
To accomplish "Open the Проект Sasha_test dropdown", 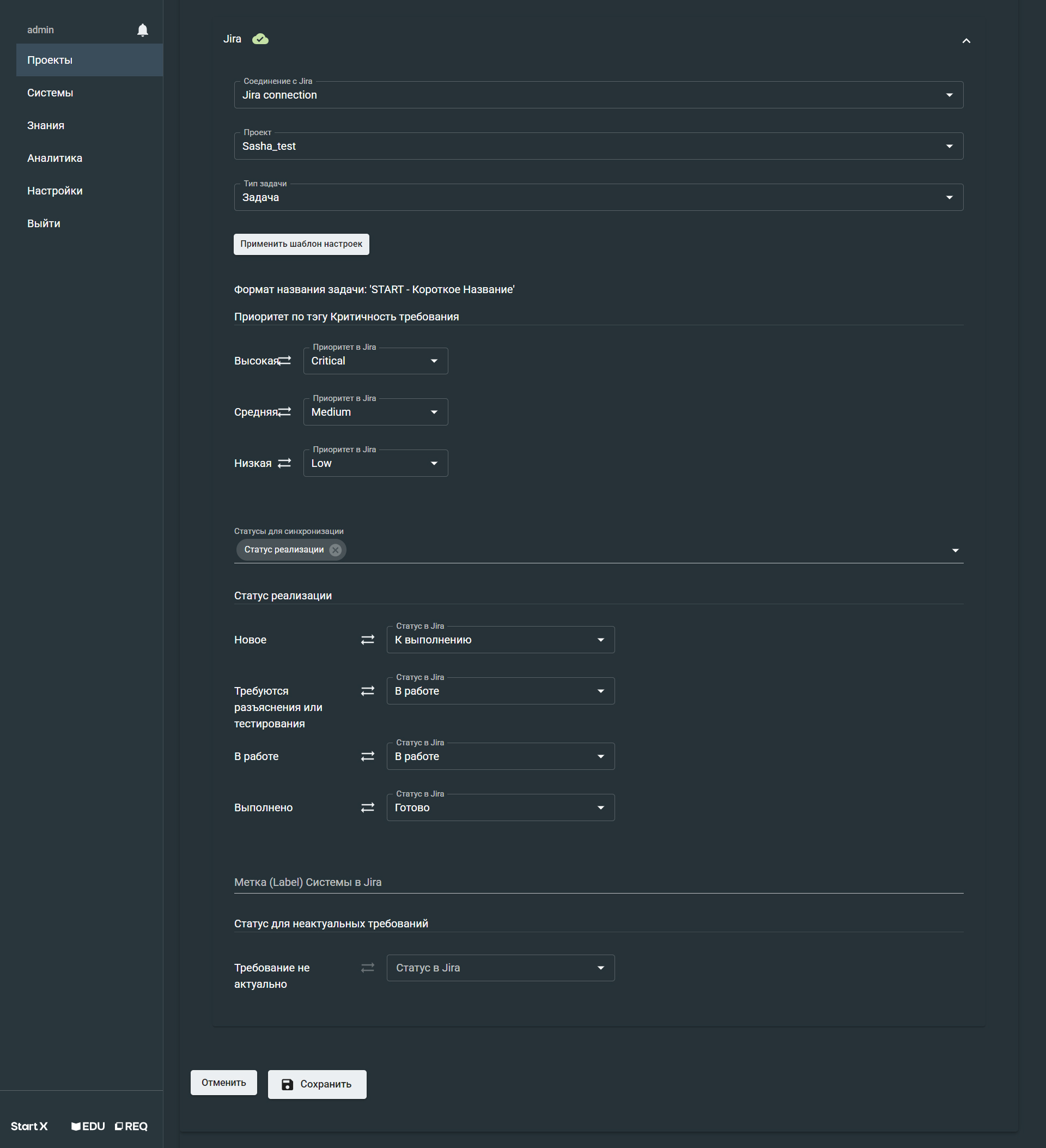I will pos(598,147).
